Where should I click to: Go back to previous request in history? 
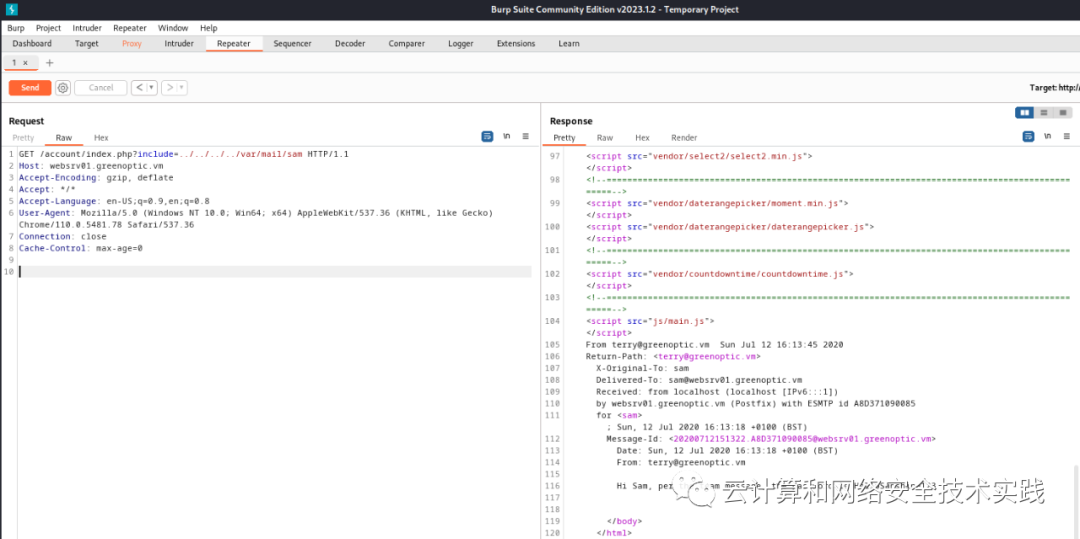pos(138,87)
